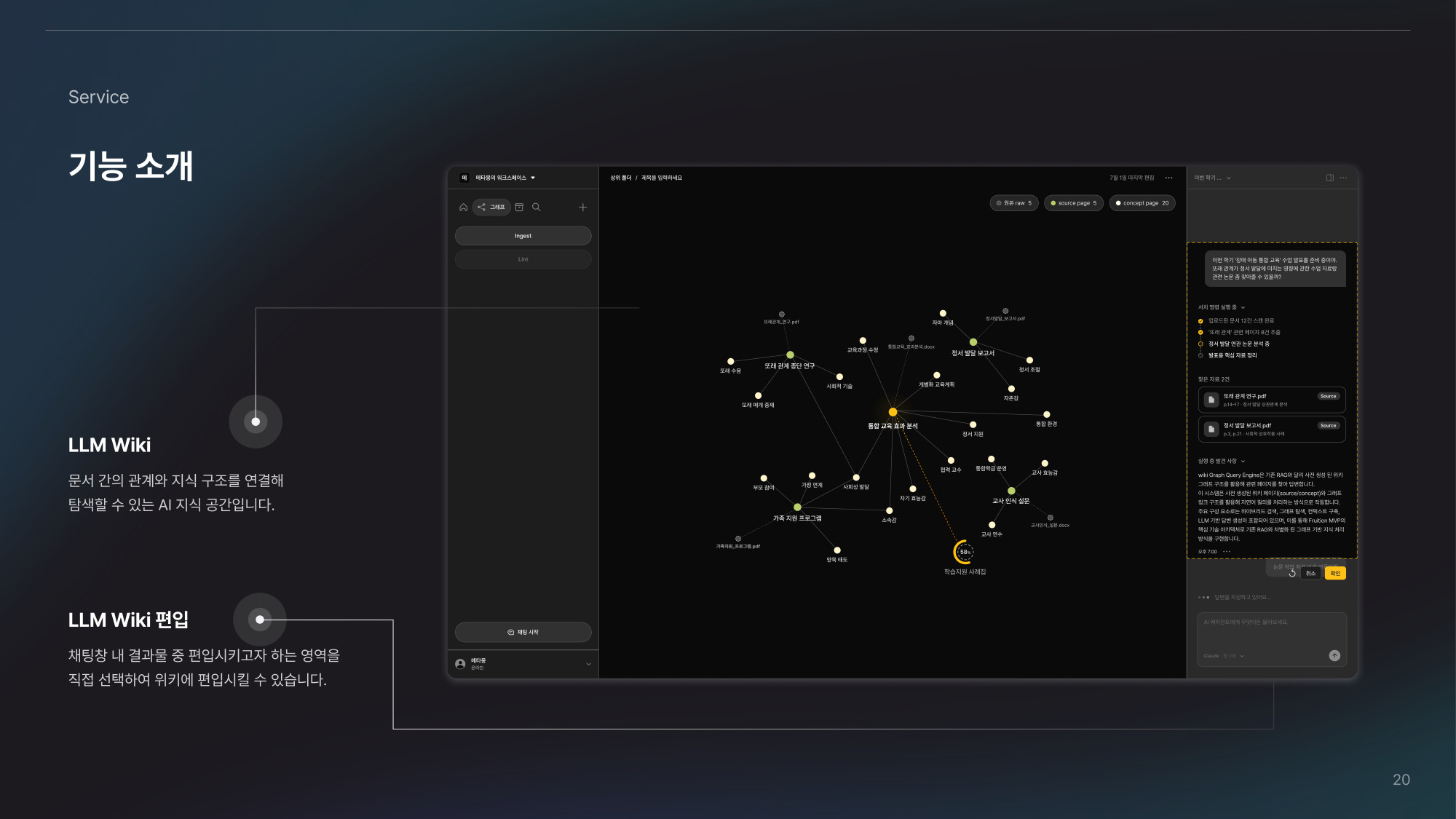Collapse the 서치 명령 실행 중 section
Viewport: 1456px width, 819px height.
(1222, 307)
